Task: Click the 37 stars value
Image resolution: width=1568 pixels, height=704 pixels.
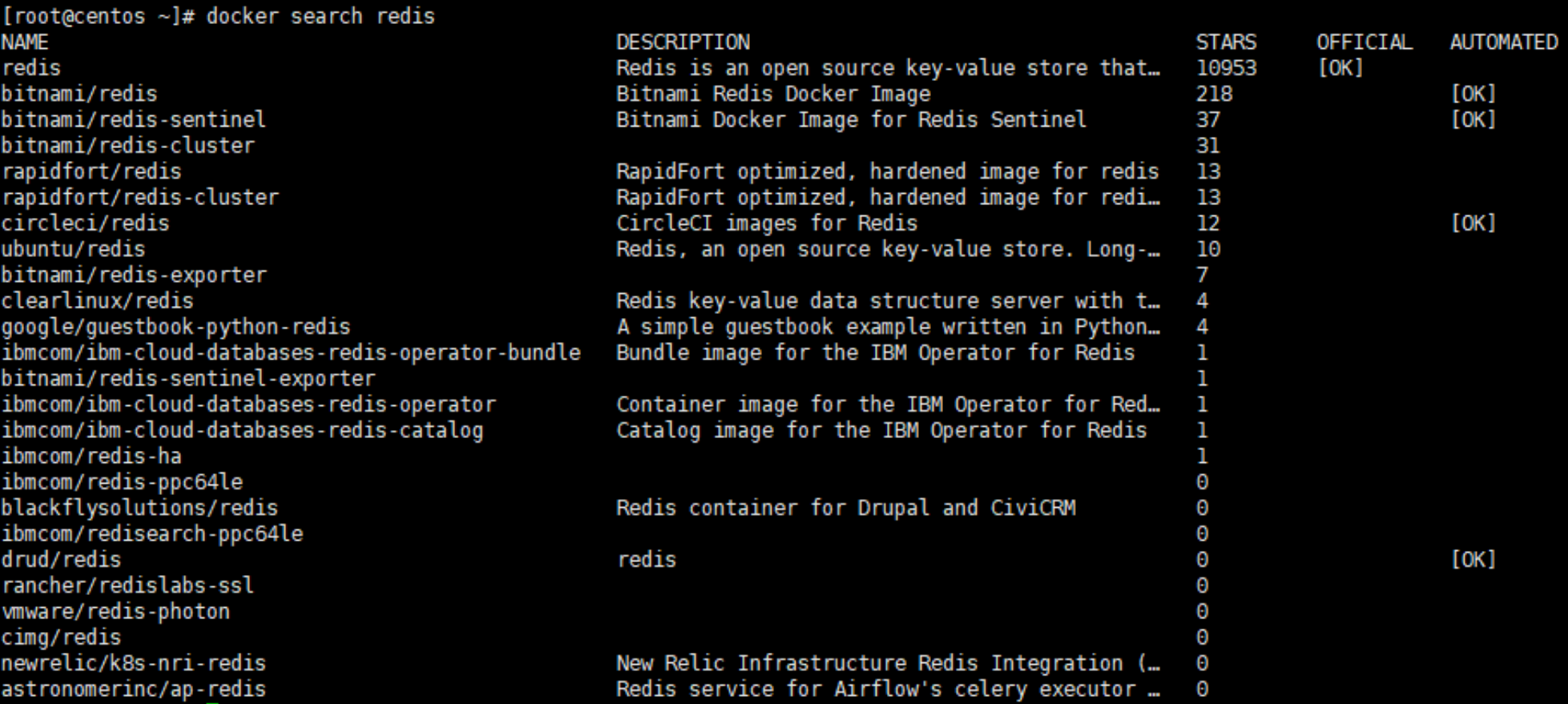Action: pyautogui.click(x=1208, y=119)
